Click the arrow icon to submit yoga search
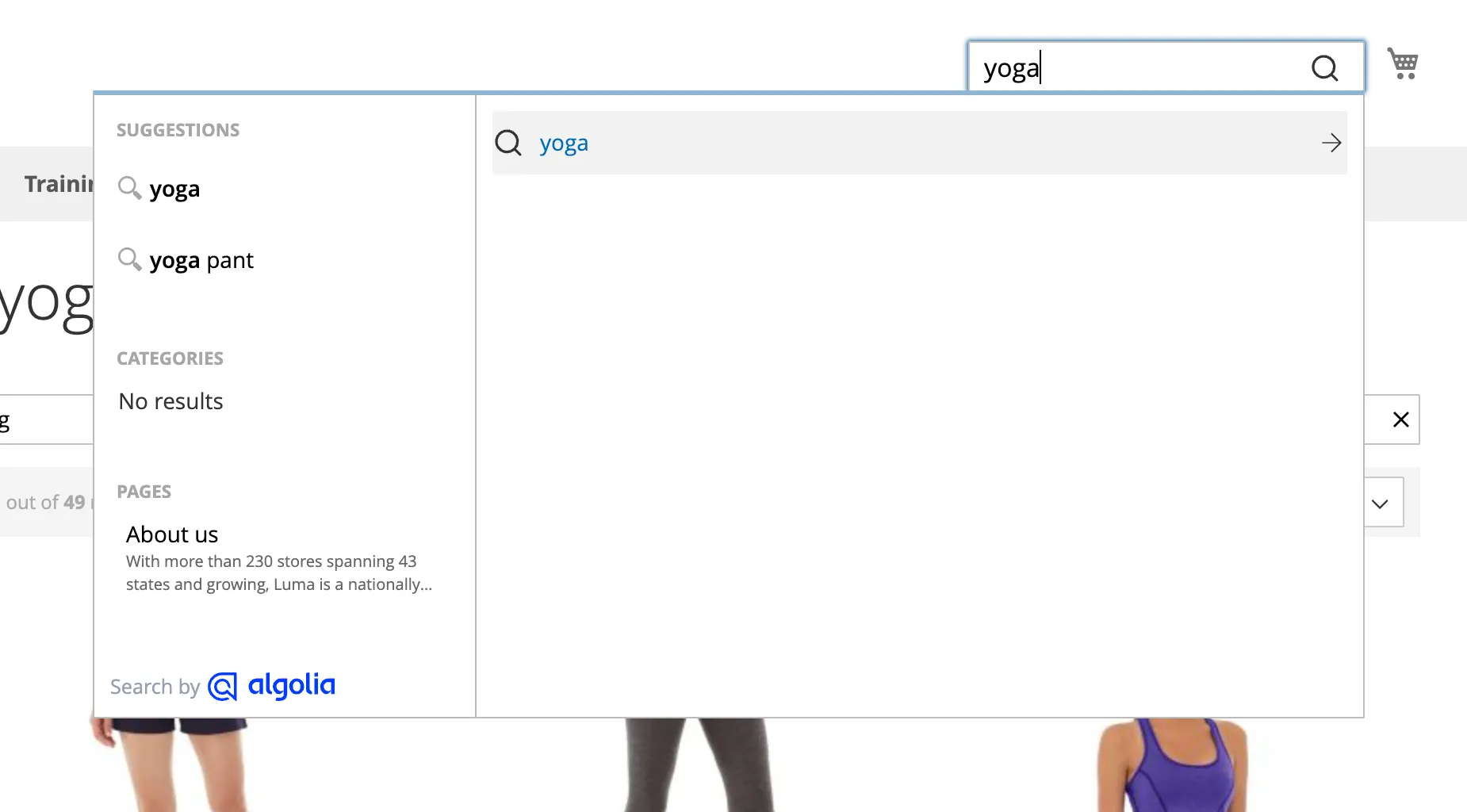1467x812 pixels. (x=1330, y=144)
